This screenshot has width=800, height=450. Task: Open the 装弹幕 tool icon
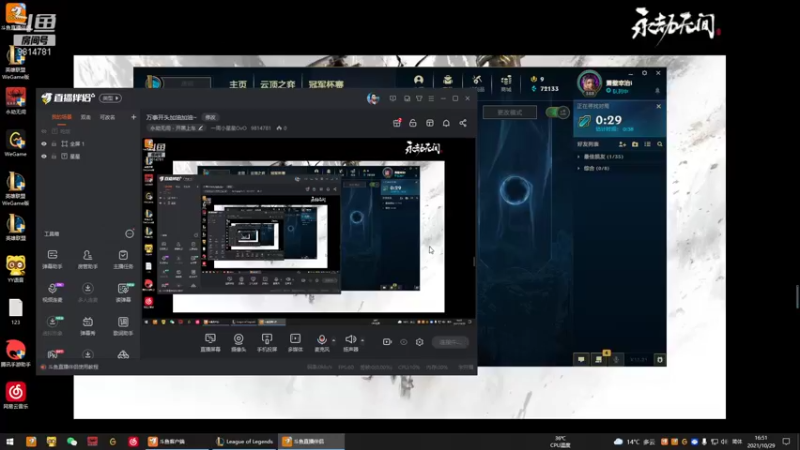tap(123, 292)
